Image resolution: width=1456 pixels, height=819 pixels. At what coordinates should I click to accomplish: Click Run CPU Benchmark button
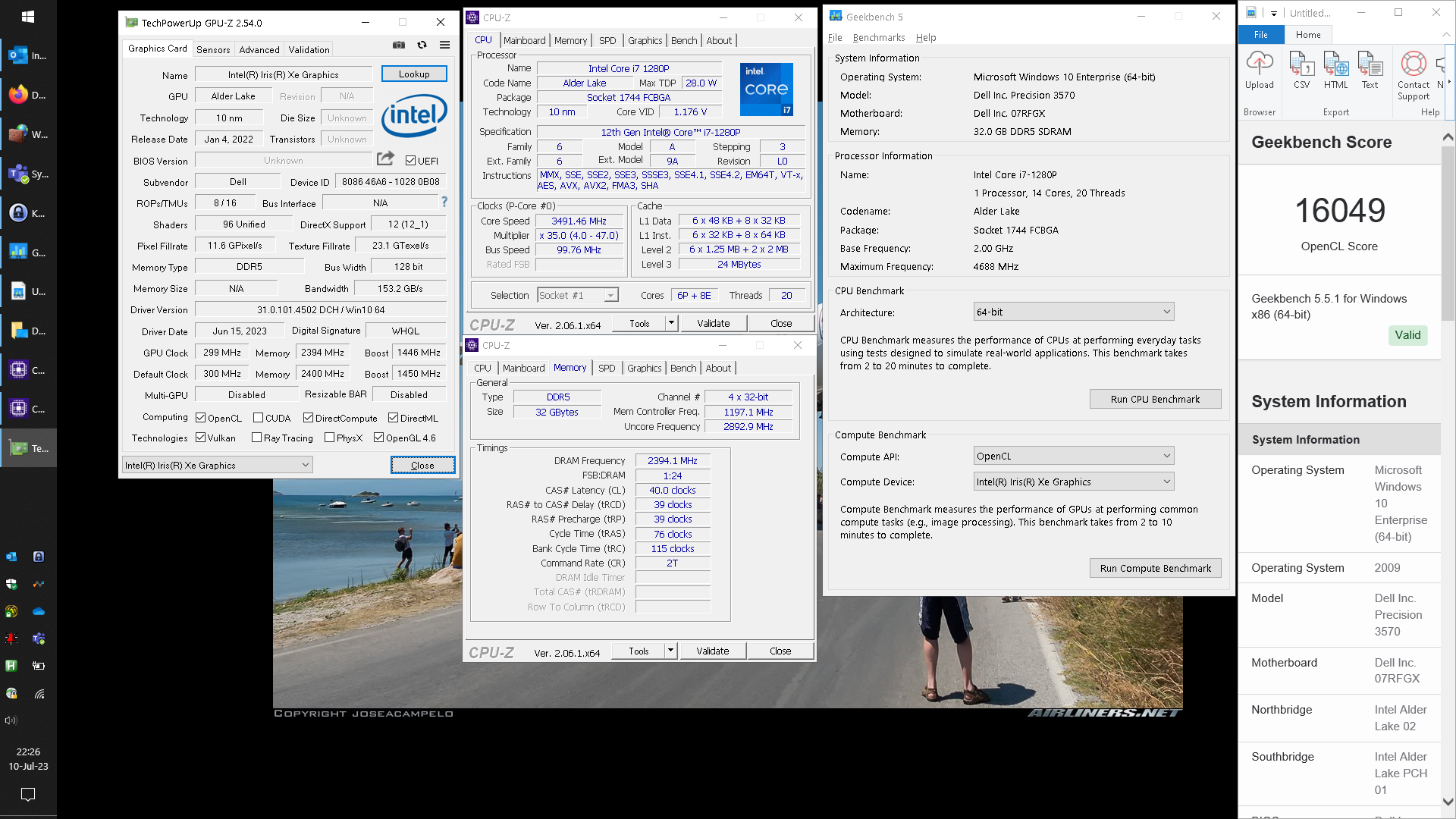tap(1155, 399)
